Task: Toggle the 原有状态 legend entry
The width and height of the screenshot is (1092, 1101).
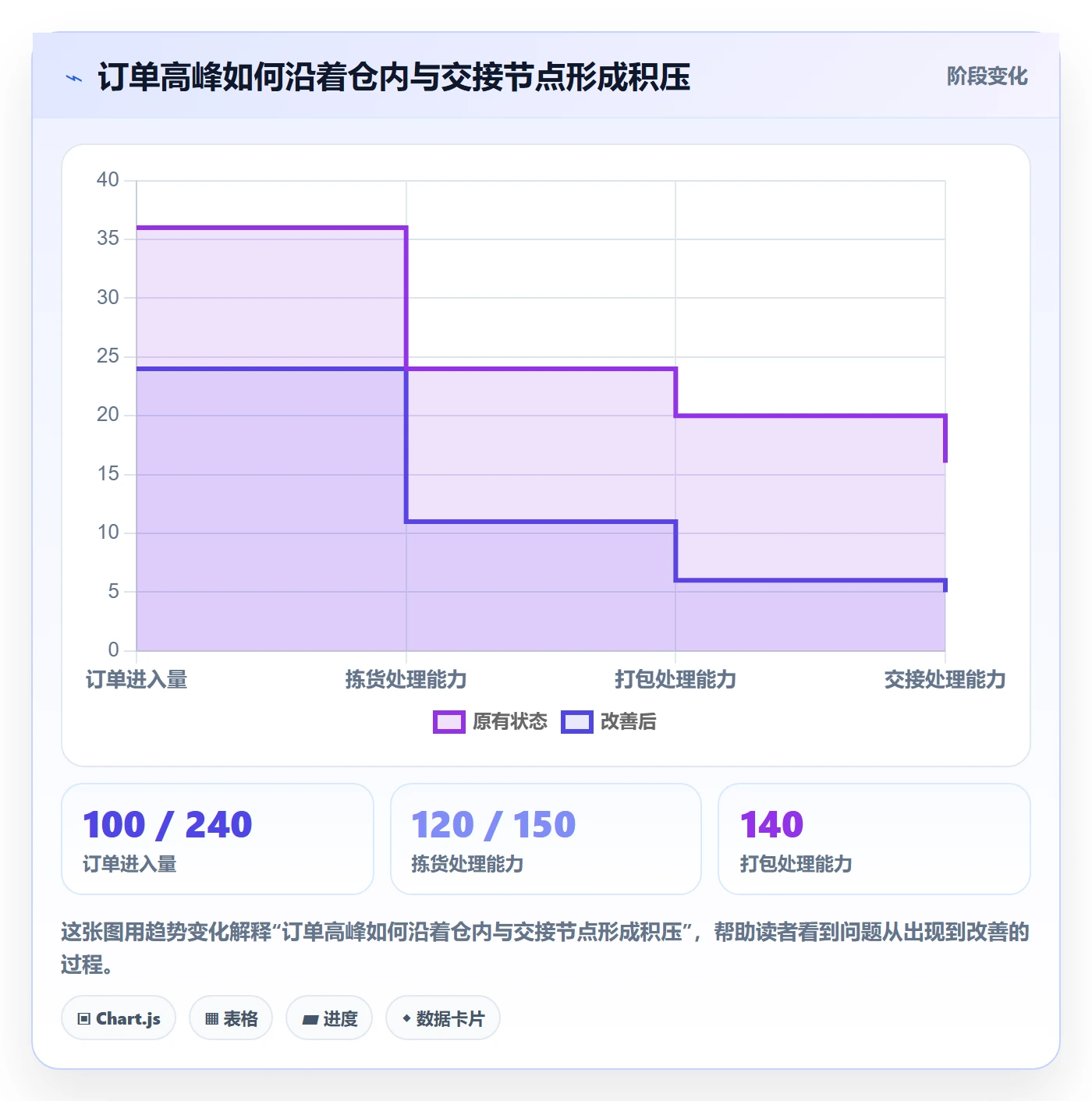Action: tap(491, 722)
